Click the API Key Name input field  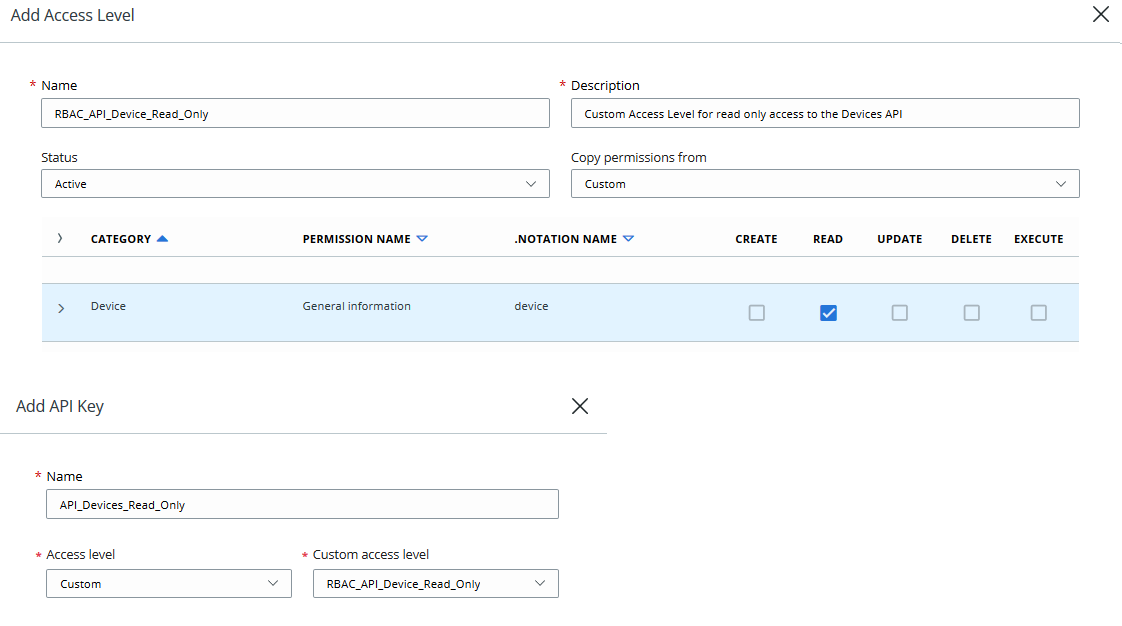302,505
